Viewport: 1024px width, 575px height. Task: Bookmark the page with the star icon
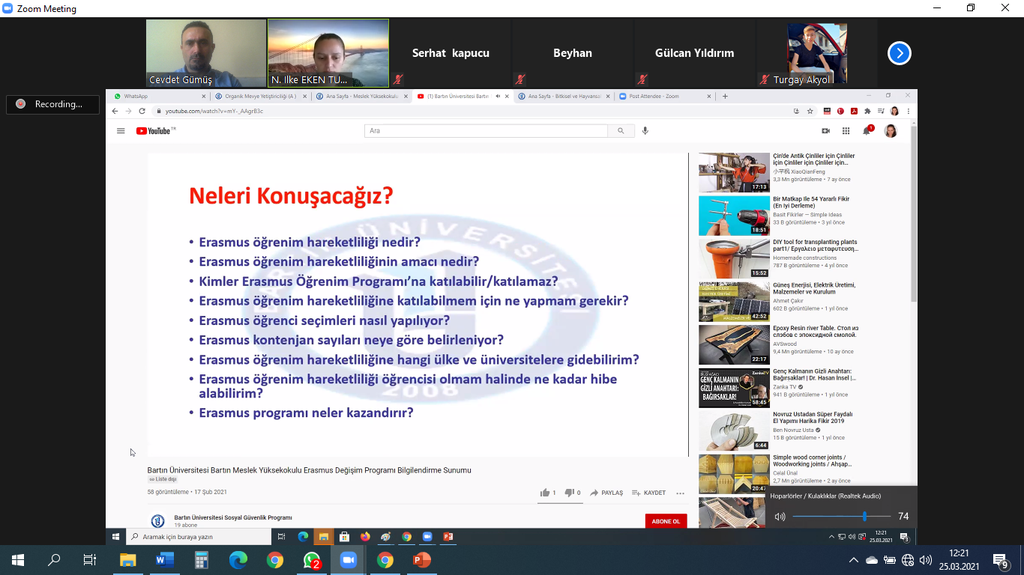point(810,111)
